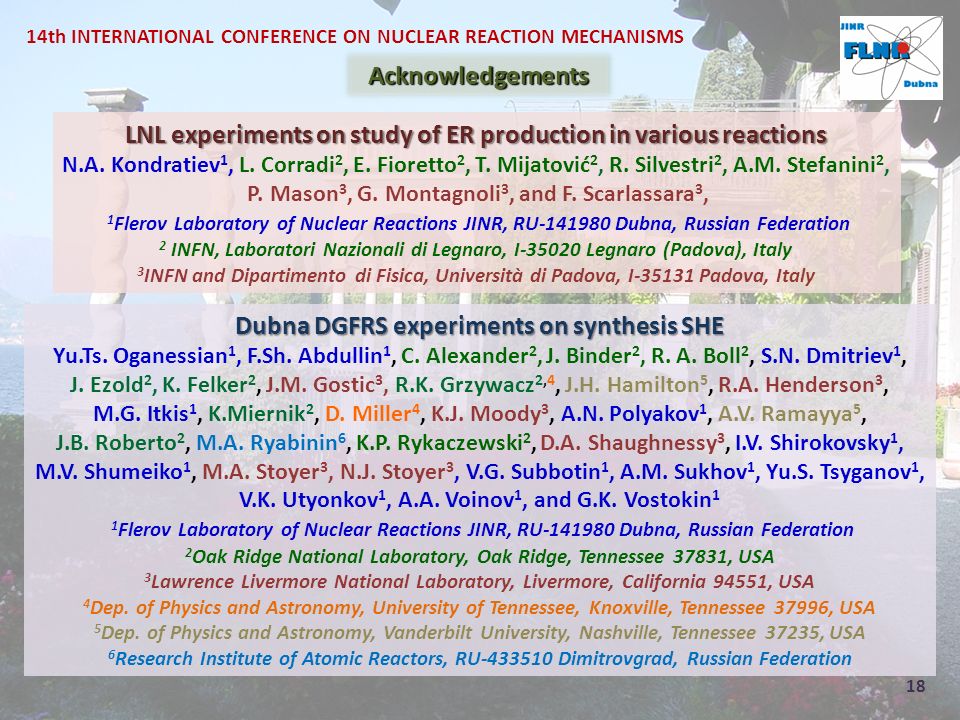
Task: Select the University of Tennessee Knoxville affiliation
Action: coord(479,607)
